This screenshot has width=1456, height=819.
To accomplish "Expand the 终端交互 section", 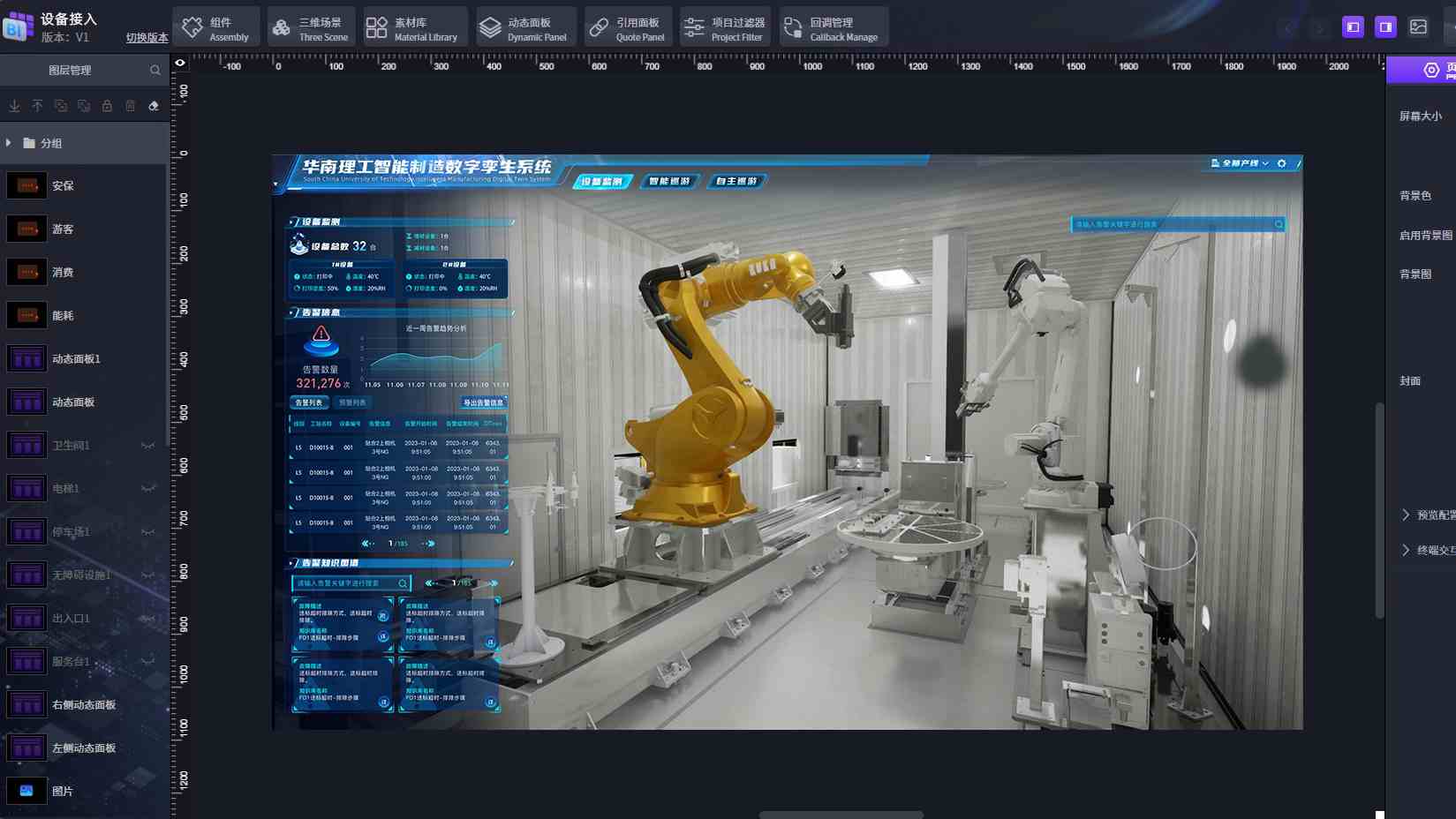I will [1406, 550].
